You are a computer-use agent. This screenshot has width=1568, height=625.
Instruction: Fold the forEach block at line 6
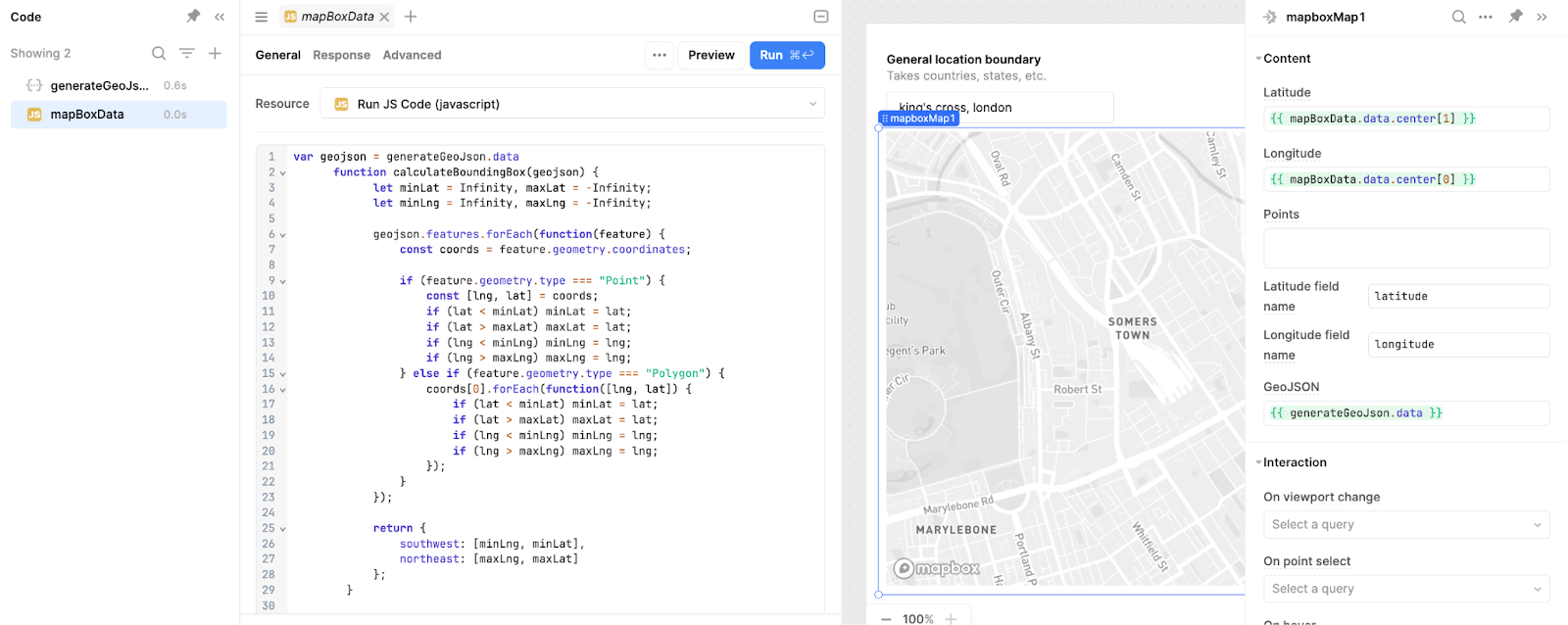click(283, 235)
